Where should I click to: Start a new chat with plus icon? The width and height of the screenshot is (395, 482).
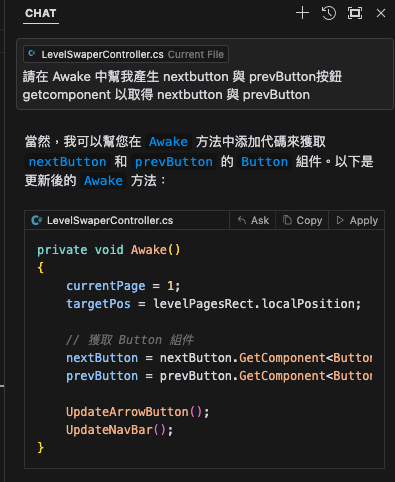(302, 13)
